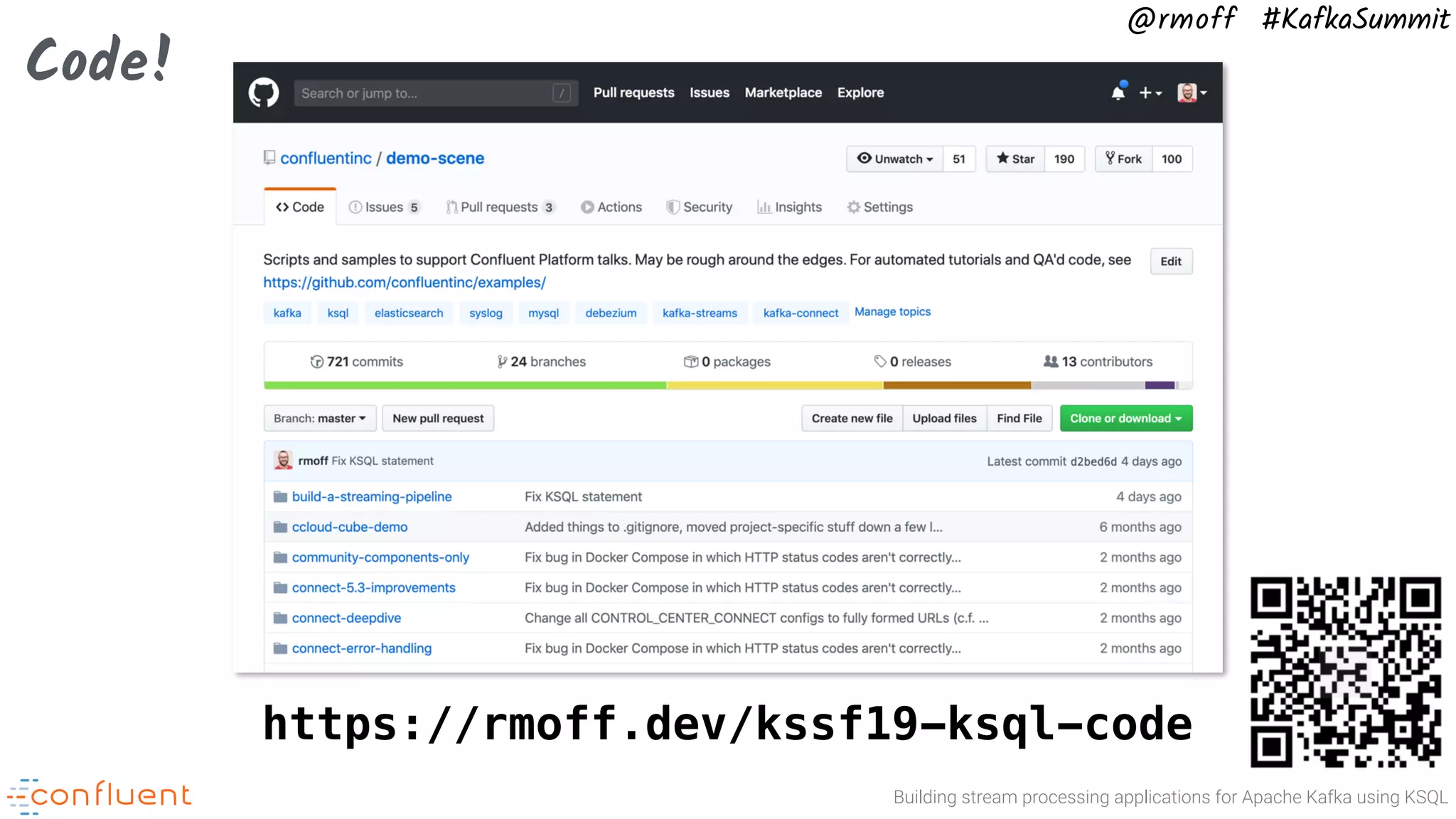
Task: Click the purple segment of language bar
Action: click(x=1160, y=385)
